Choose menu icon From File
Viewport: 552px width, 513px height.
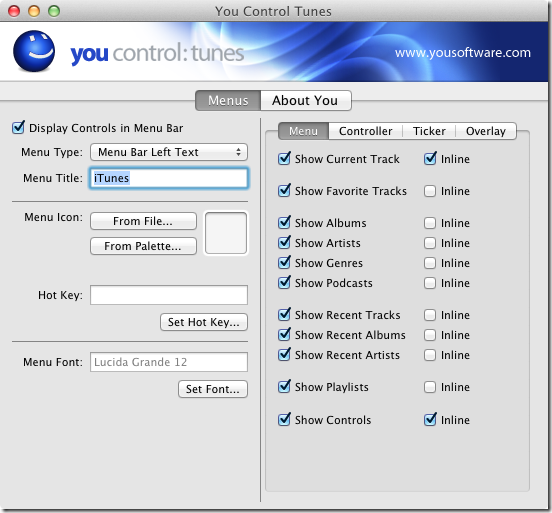(143, 221)
